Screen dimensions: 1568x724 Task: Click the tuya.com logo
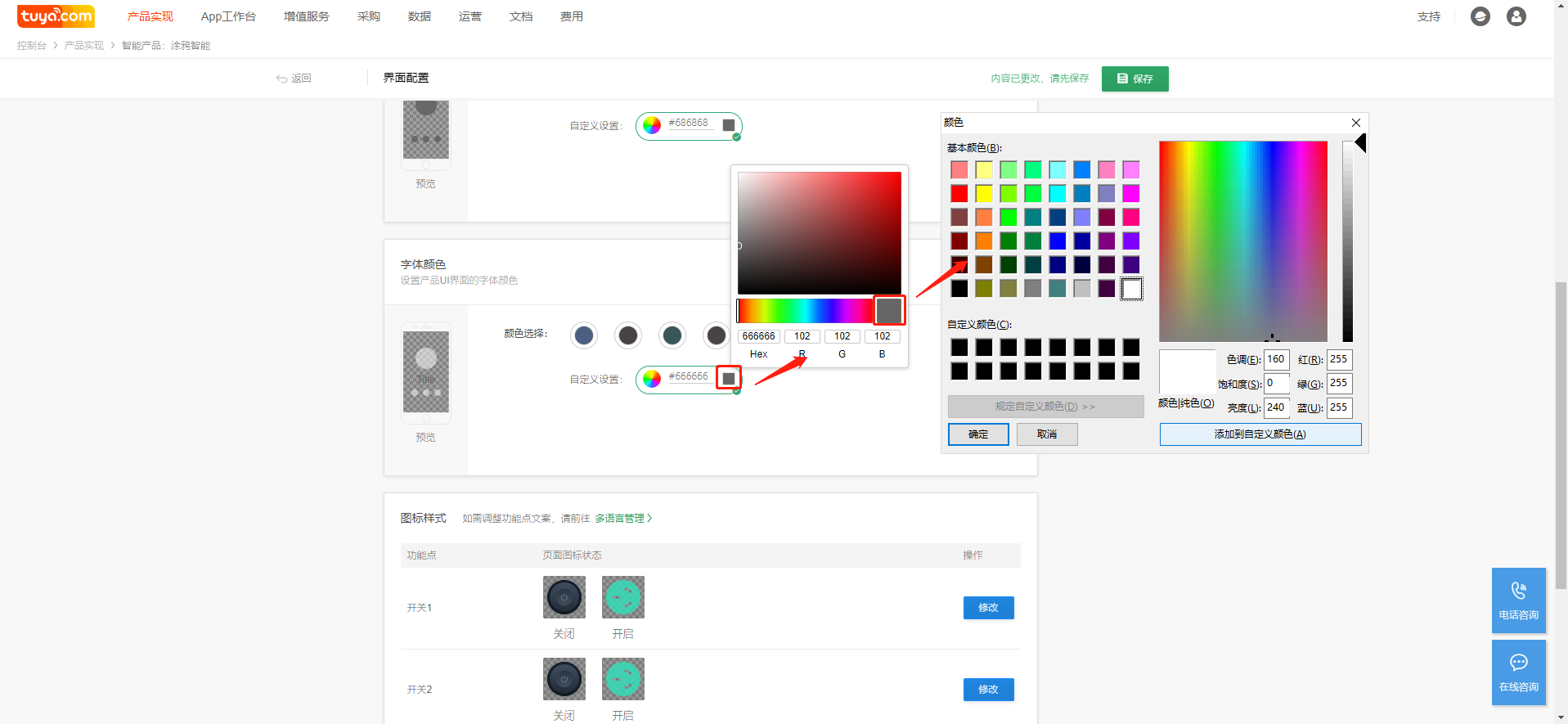(x=56, y=16)
